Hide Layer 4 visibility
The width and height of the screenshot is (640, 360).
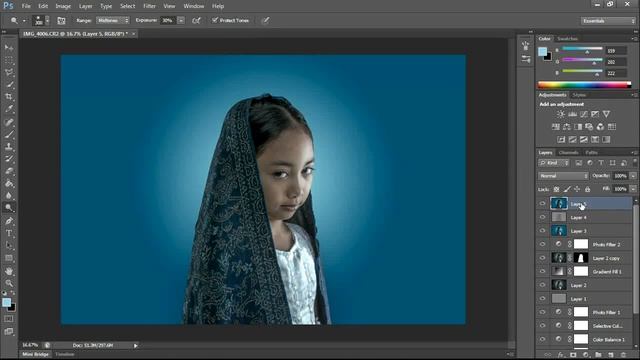tap(542, 217)
